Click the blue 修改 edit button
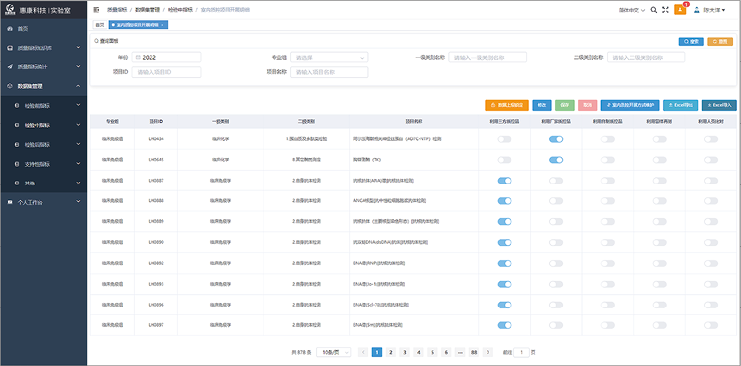The image size is (741, 366). [x=542, y=105]
